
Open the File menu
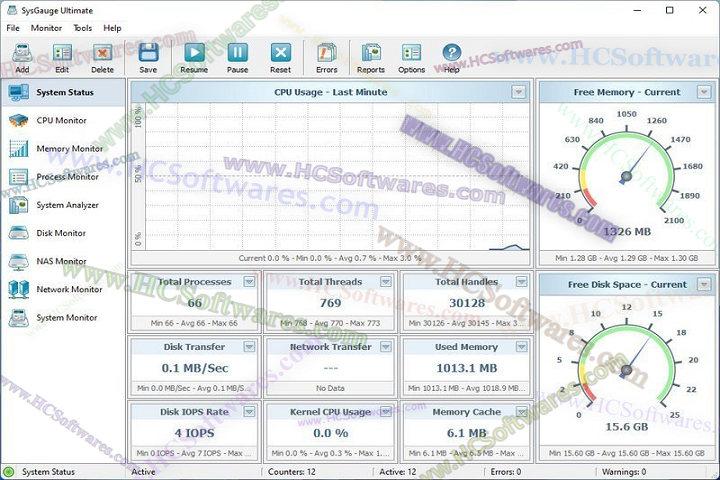pyautogui.click(x=13, y=28)
